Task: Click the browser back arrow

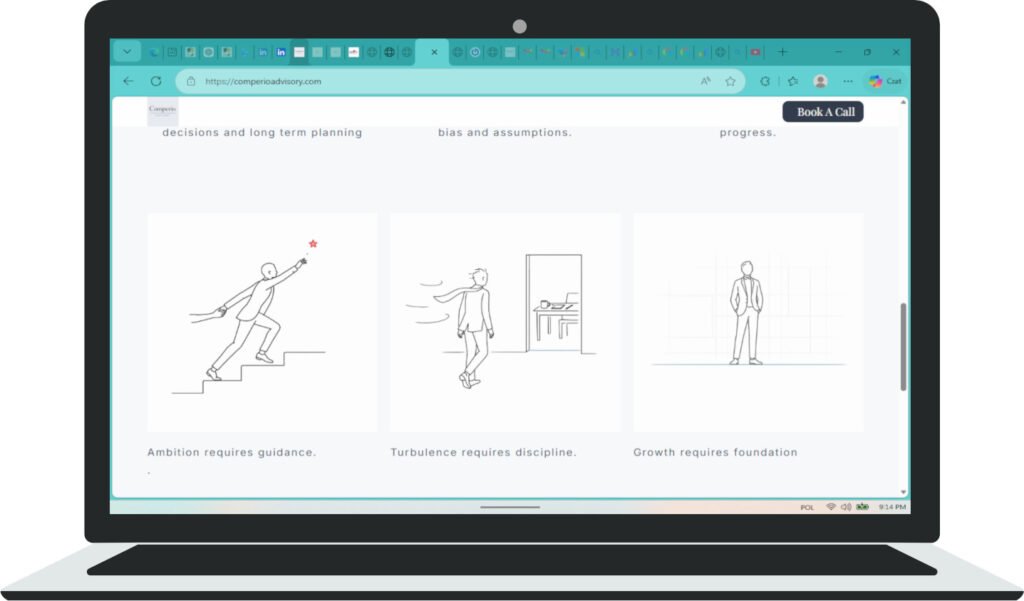Action: (128, 81)
